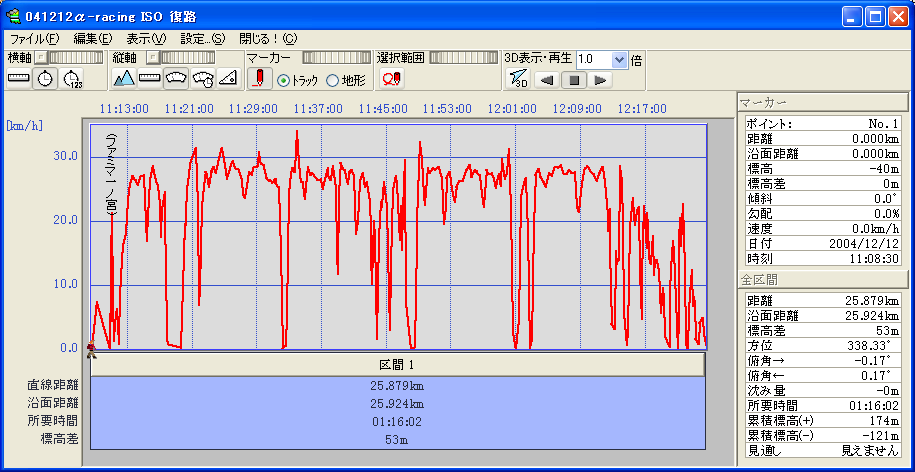Select the slope gradient triangle icon
915x472 pixels.
[228, 78]
